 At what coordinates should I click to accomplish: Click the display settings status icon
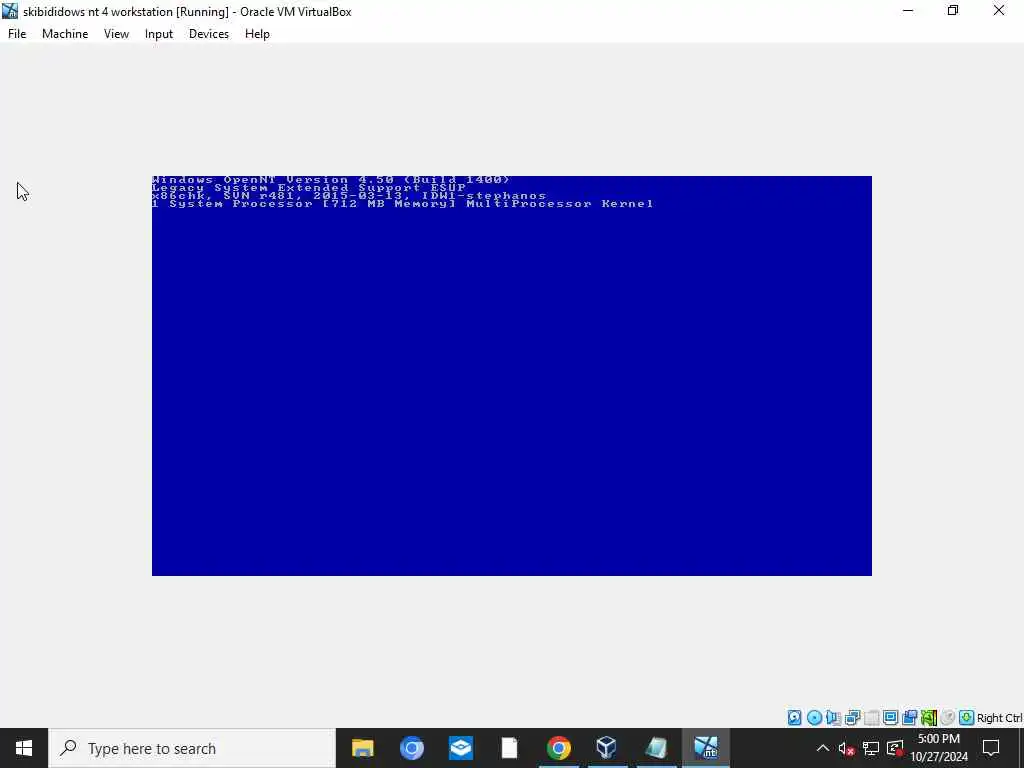pos(890,718)
